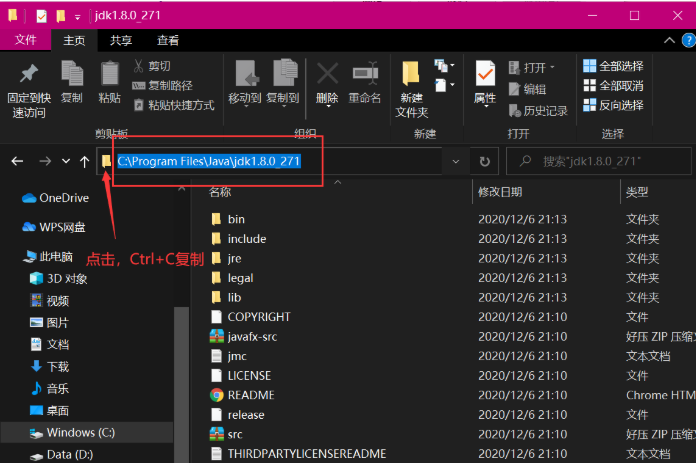Click Select none (全部取消)
Screen dimensions: 696x463
pyautogui.click(x=613, y=86)
